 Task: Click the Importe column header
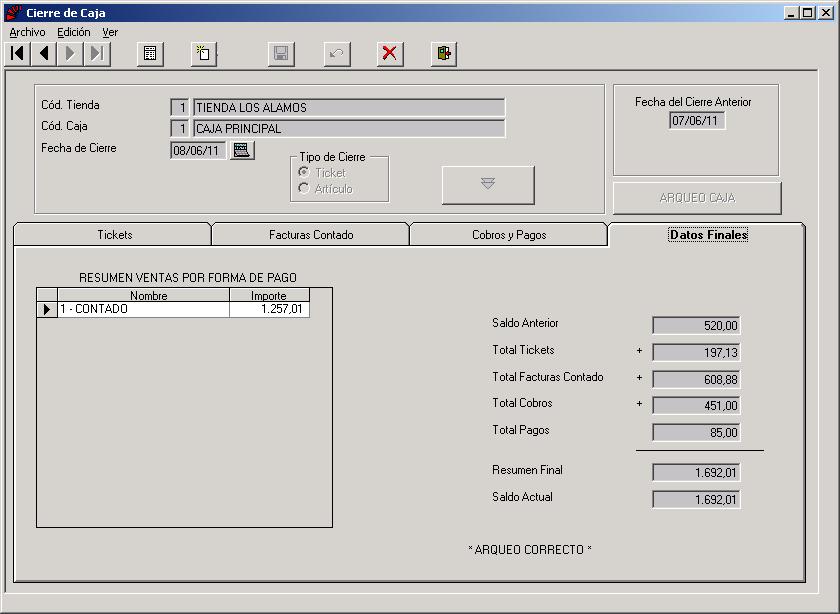point(269,295)
